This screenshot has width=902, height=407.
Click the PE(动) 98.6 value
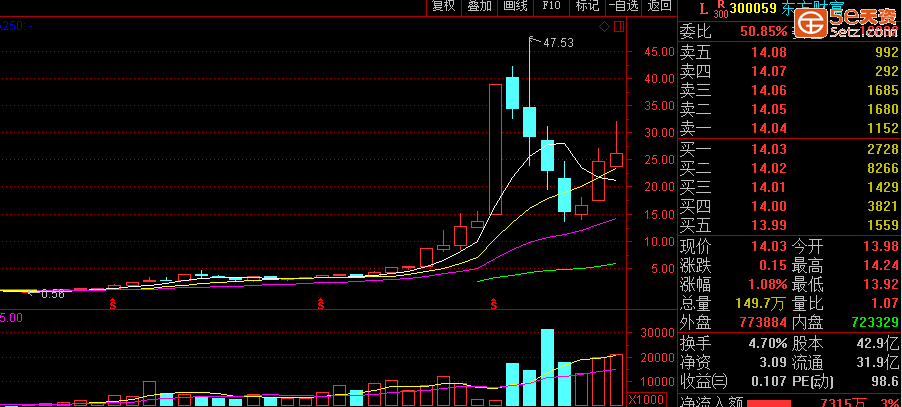[x=886, y=382]
